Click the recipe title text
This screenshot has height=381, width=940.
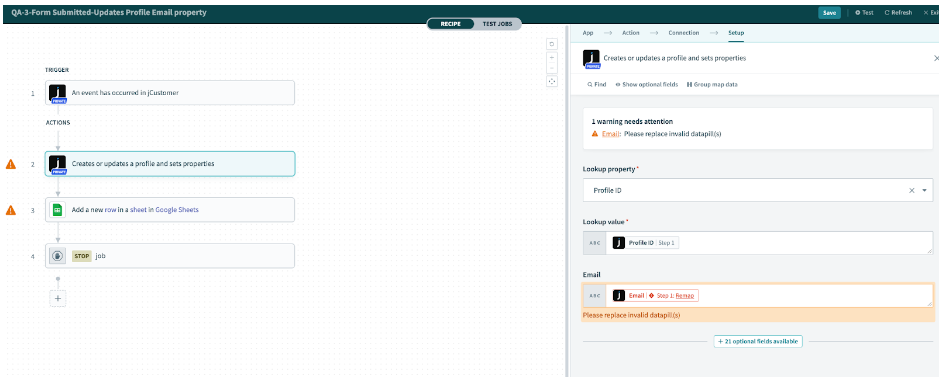[109, 13]
